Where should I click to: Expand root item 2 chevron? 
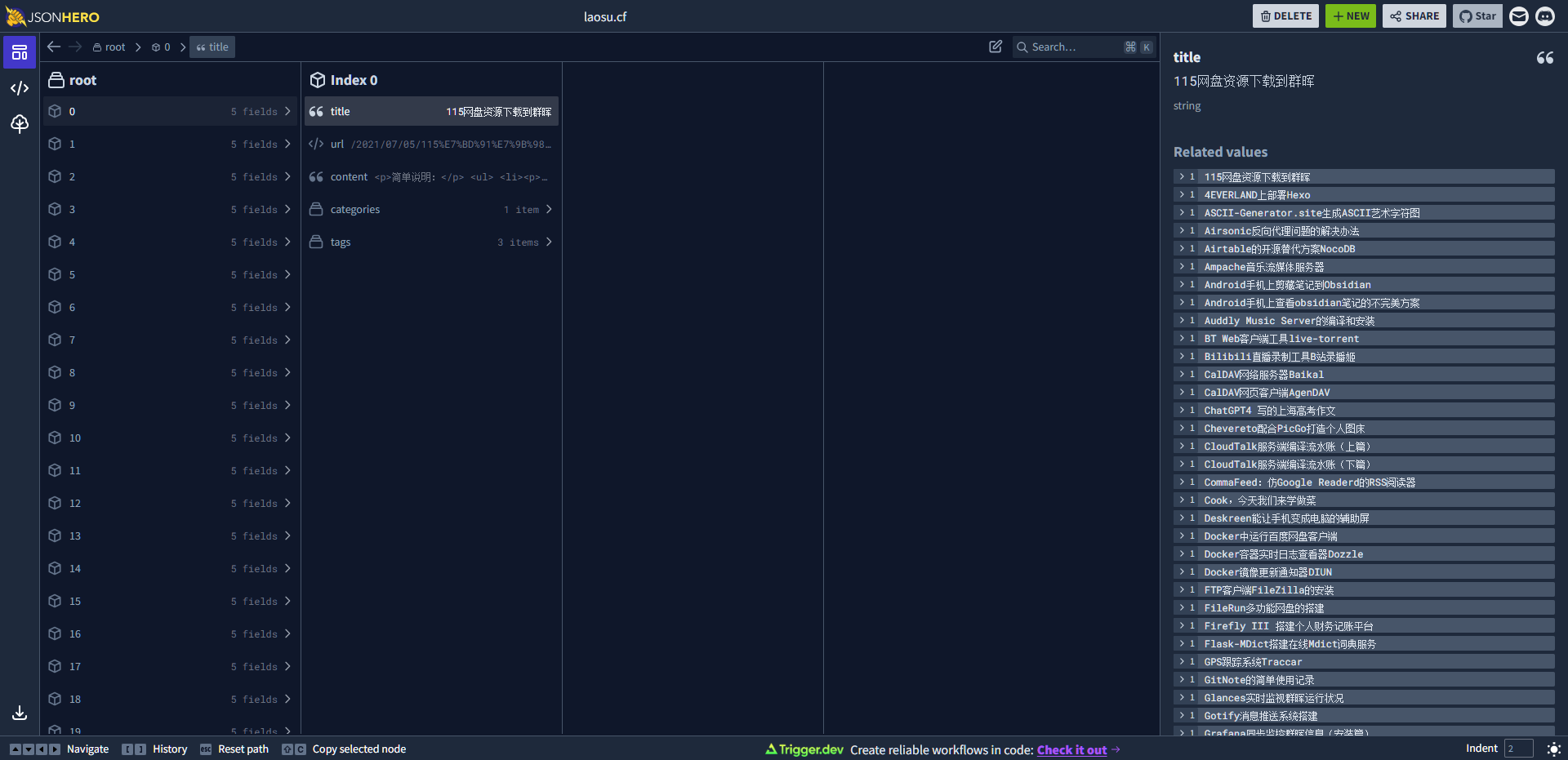click(x=287, y=176)
